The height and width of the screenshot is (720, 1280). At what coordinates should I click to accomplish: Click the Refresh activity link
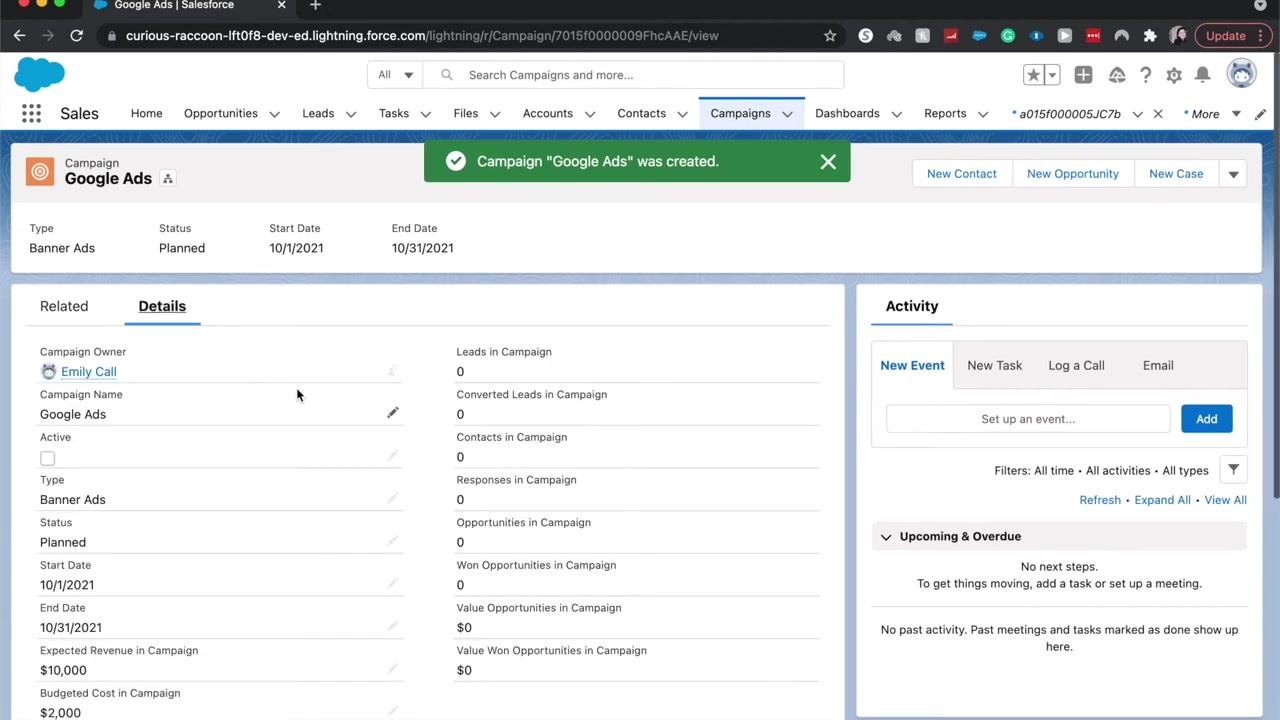[x=1100, y=500]
